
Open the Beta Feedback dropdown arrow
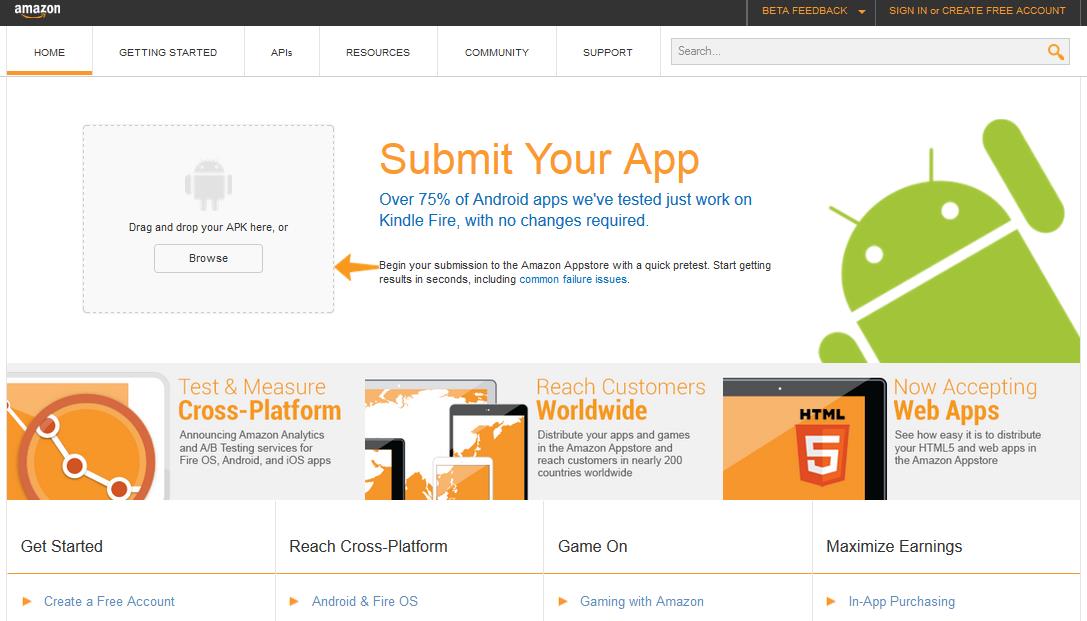862,12
